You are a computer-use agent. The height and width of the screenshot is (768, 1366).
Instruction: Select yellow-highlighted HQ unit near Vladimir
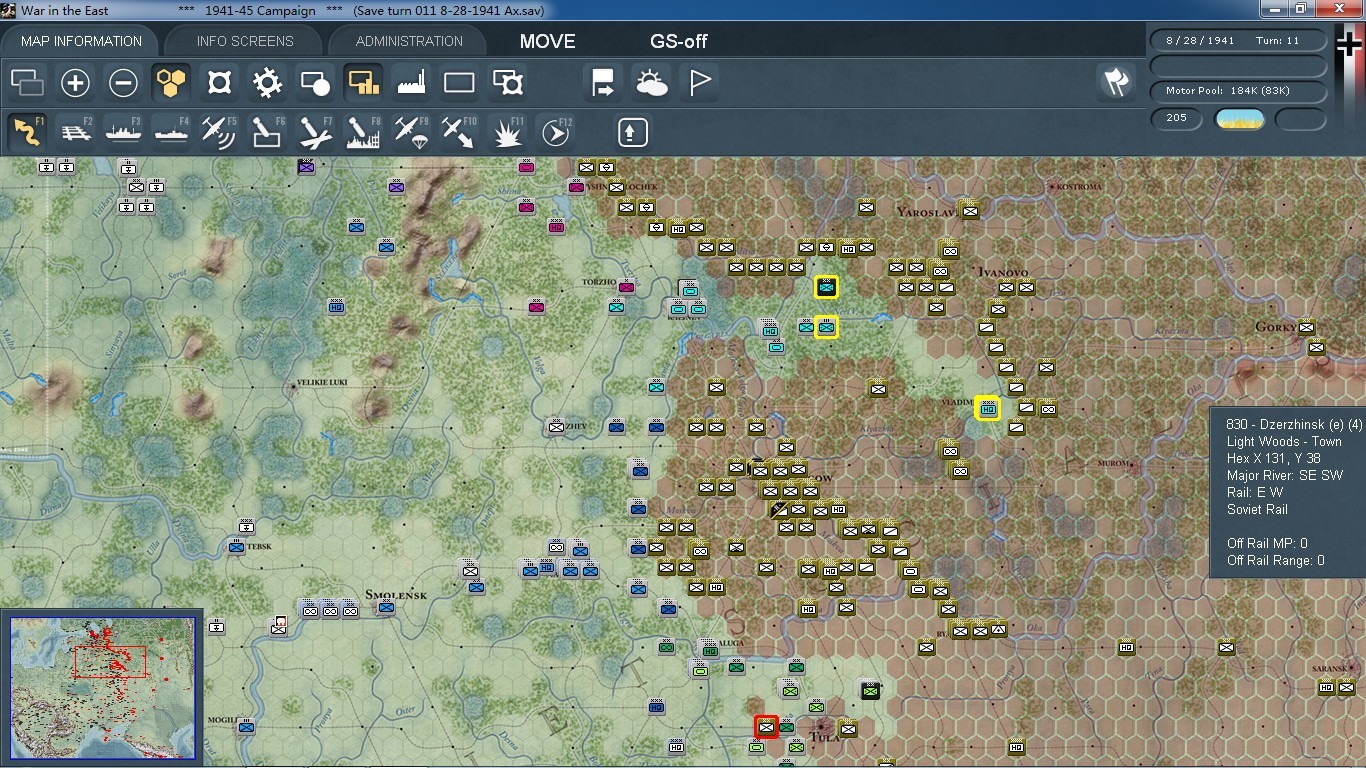pyautogui.click(x=988, y=408)
